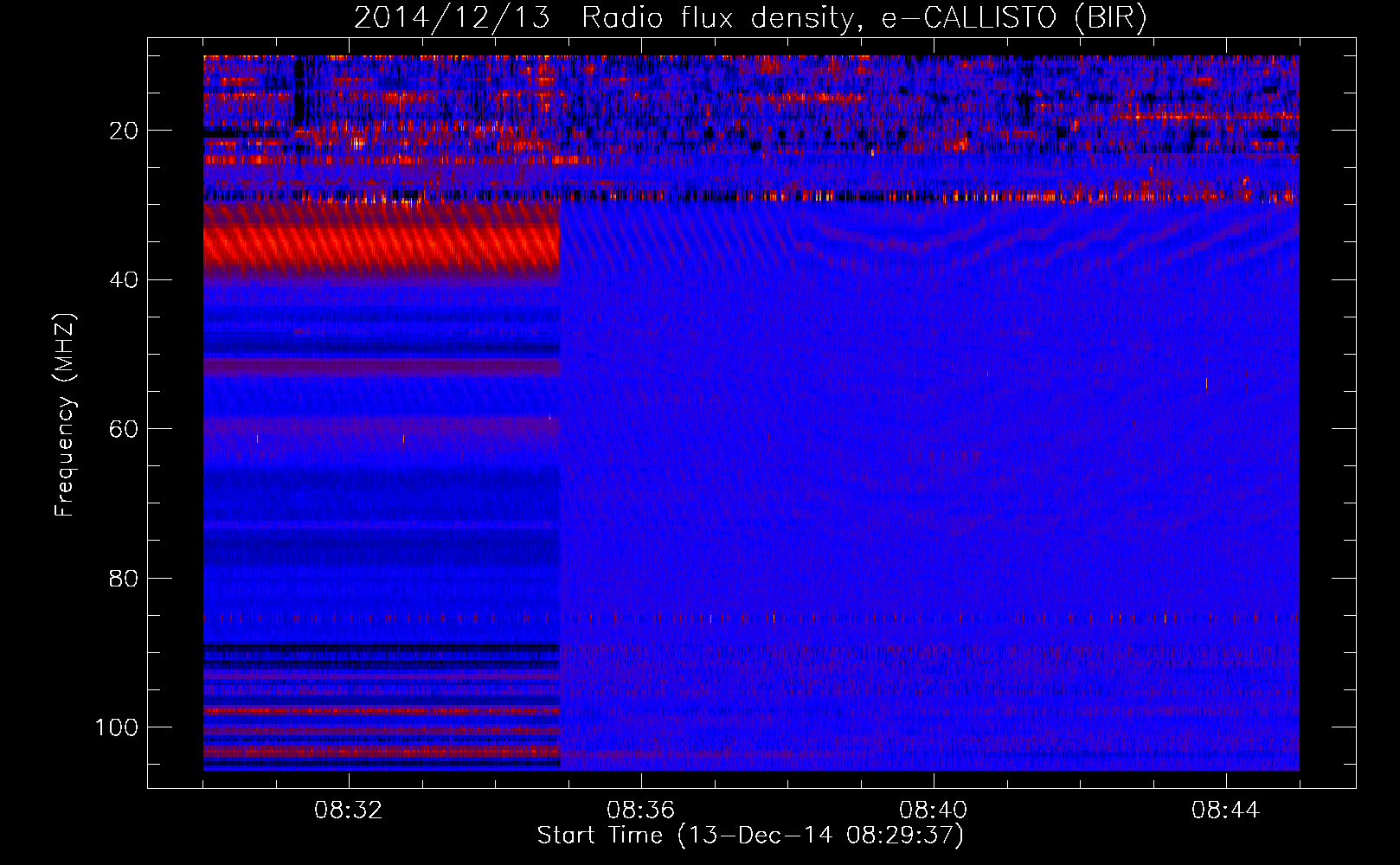This screenshot has height=865, width=1400.
Task: Click the 'Start Time (13-Dec-14 08:29:37)' label
Action: pyautogui.click(x=750, y=836)
